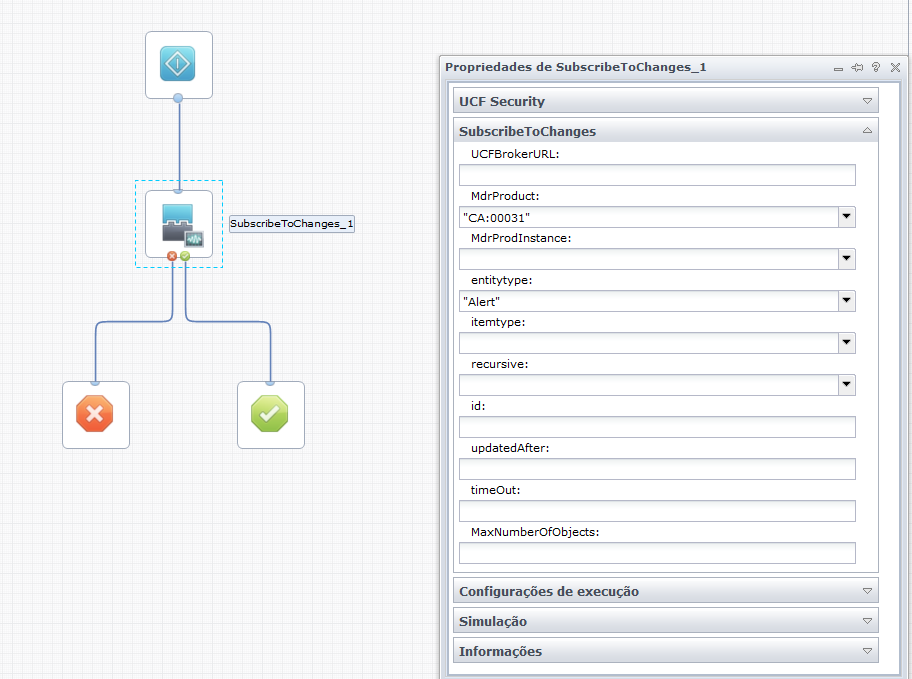Click the updatedAfter input field
Screen dimensions: 912x679
click(657, 469)
